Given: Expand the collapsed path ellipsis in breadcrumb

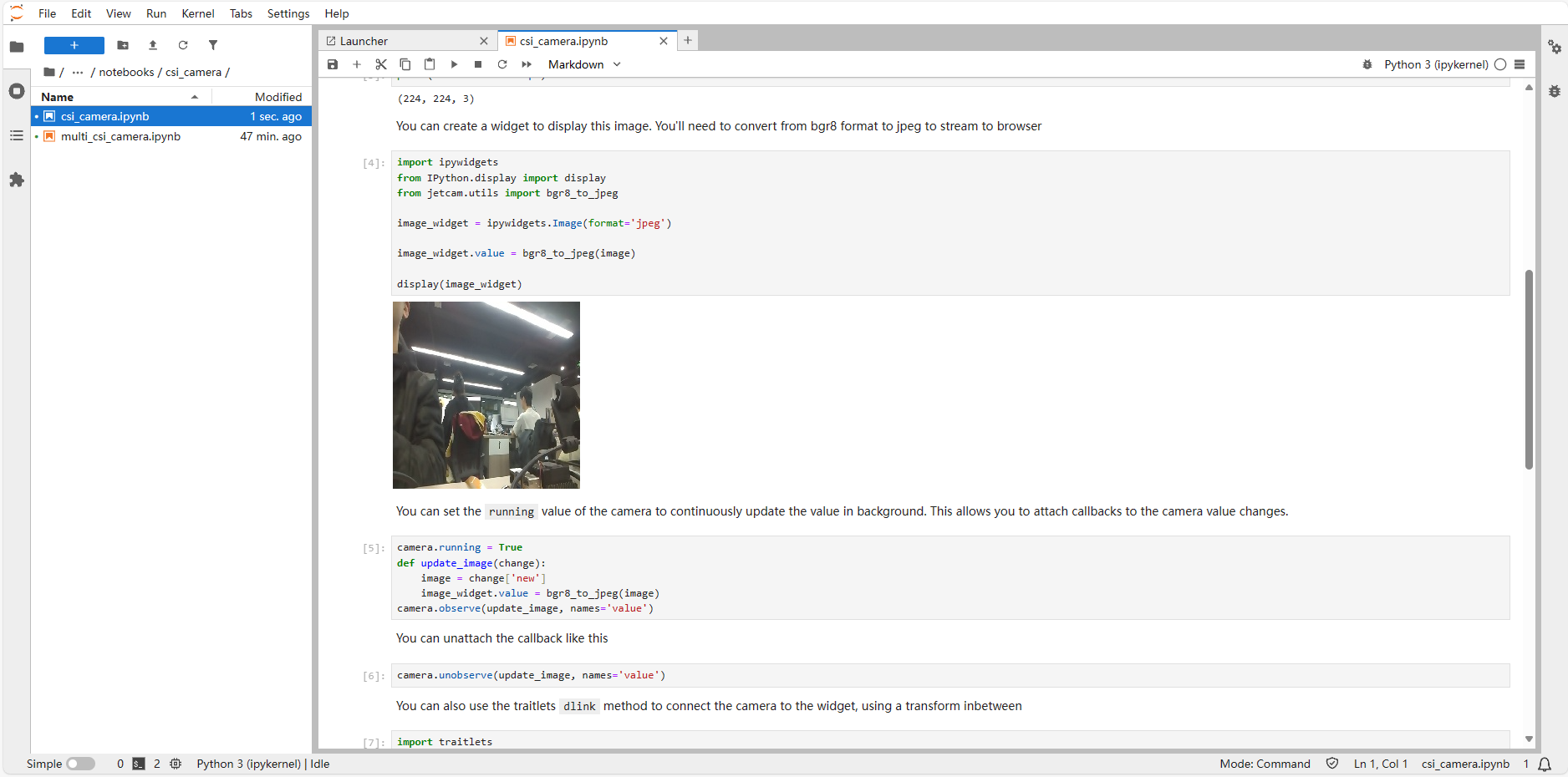Looking at the screenshot, I should 78,73.
